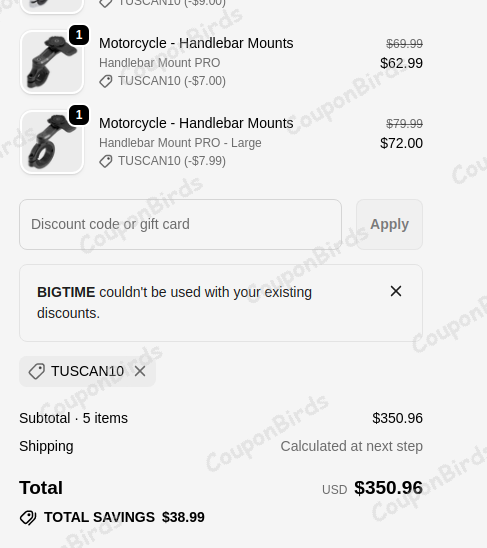The width and height of the screenshot is (487, 548).
Task: Click the Handlebar Mounts title priced $62.99
Action: [x=196, y=43]
